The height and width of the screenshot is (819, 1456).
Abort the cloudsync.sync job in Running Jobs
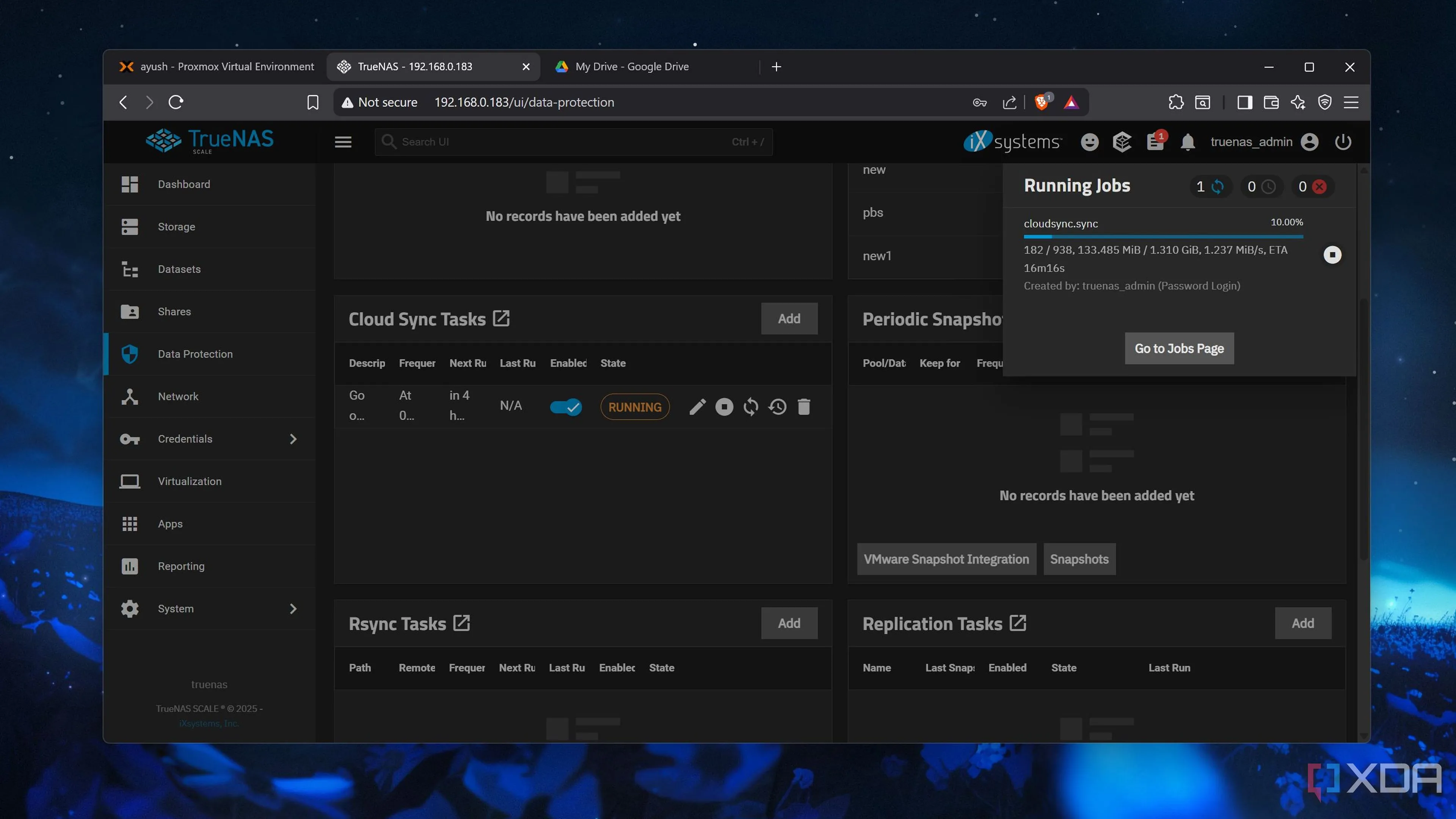click(1332, 255)
